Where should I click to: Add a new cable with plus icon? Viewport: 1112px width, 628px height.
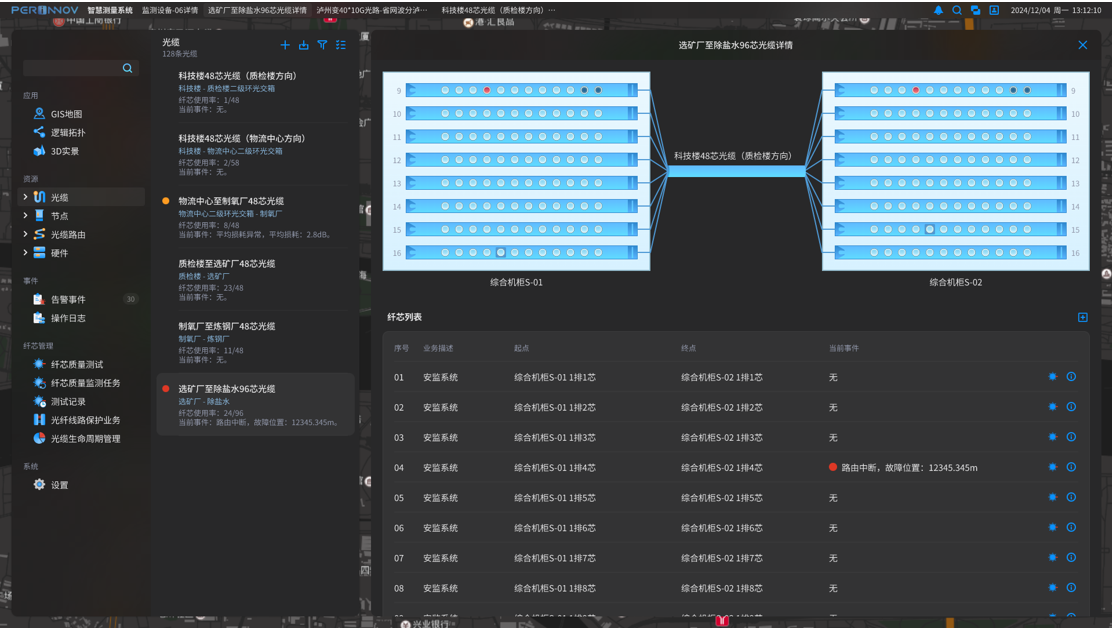(x=285, y=45)
